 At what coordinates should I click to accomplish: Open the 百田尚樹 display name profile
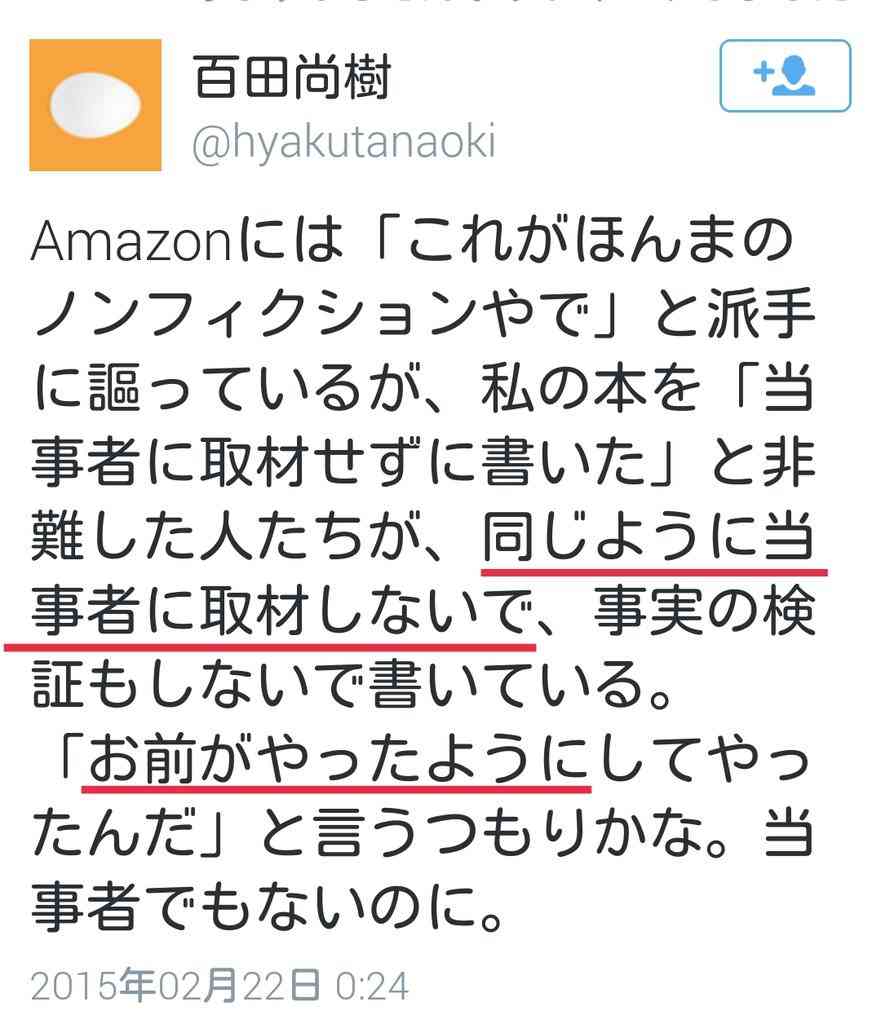click(292, 78)
